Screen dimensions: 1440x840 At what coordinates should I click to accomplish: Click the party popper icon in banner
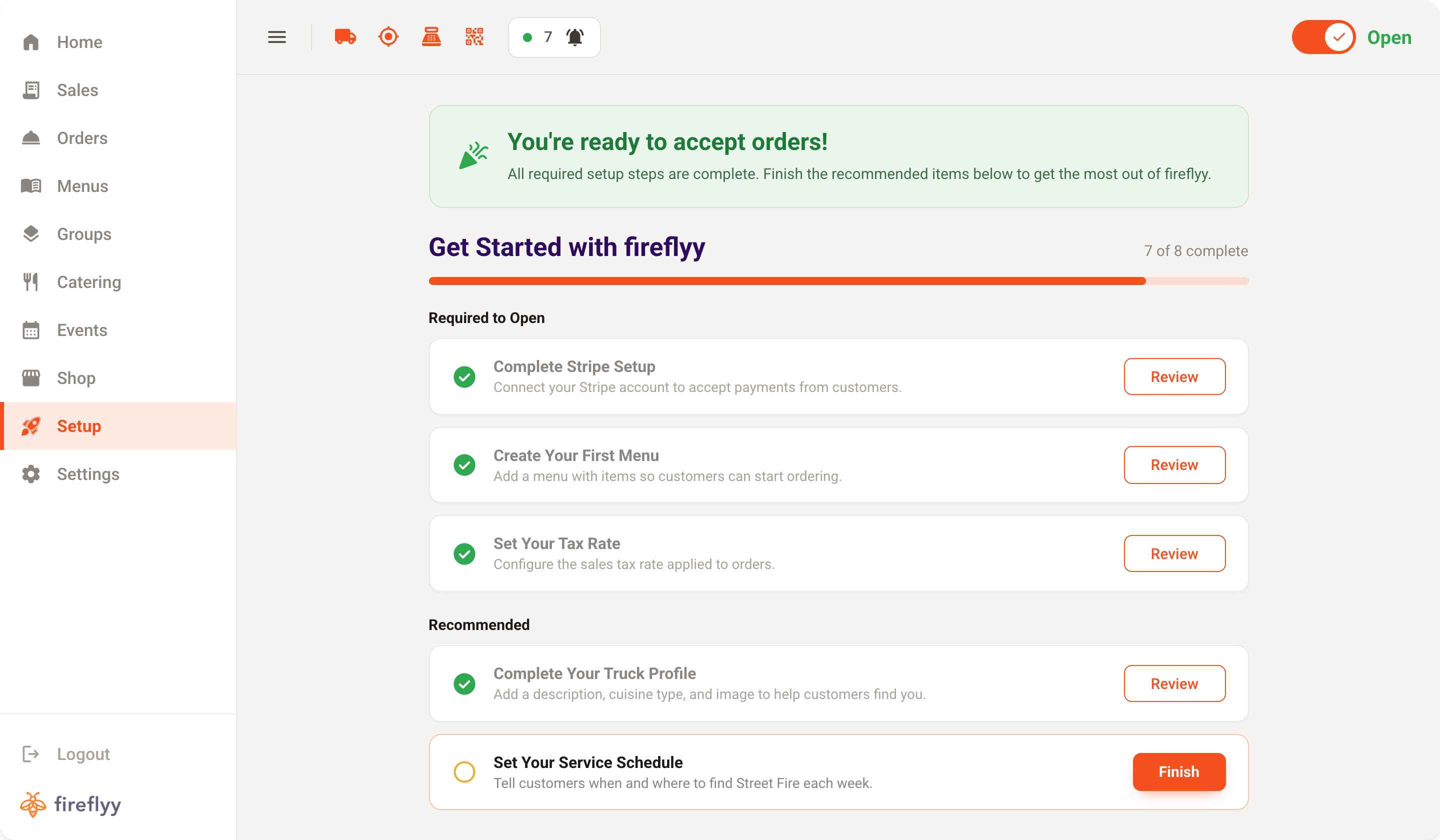[x=473, y=156]
